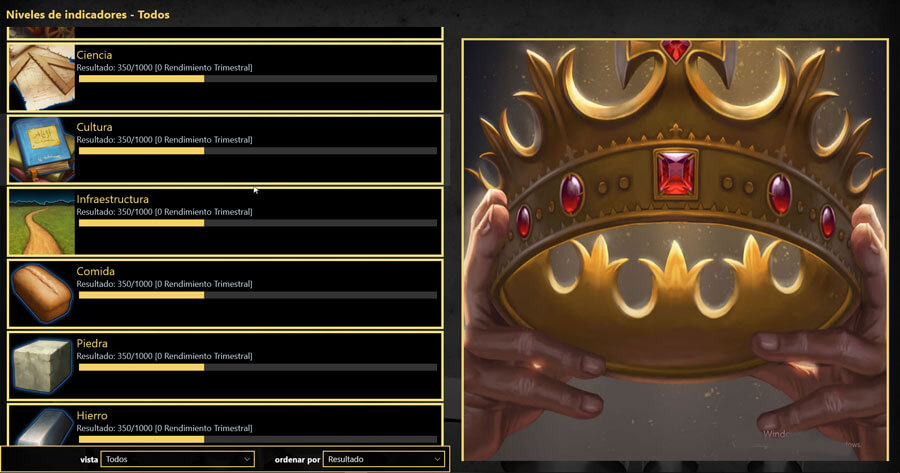Viewport: 900px width, 473px height.
Task: Open the vista Todos dropdown
Action: tap(177, 459)
